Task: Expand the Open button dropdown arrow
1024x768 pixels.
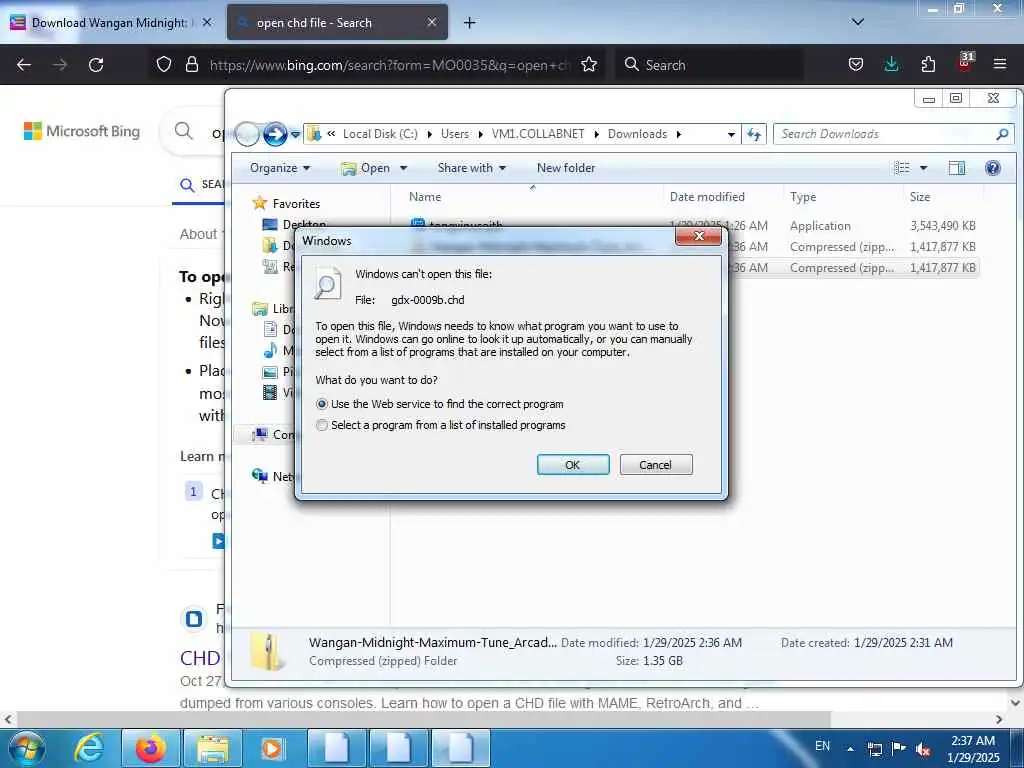Action: pos(404,168)
